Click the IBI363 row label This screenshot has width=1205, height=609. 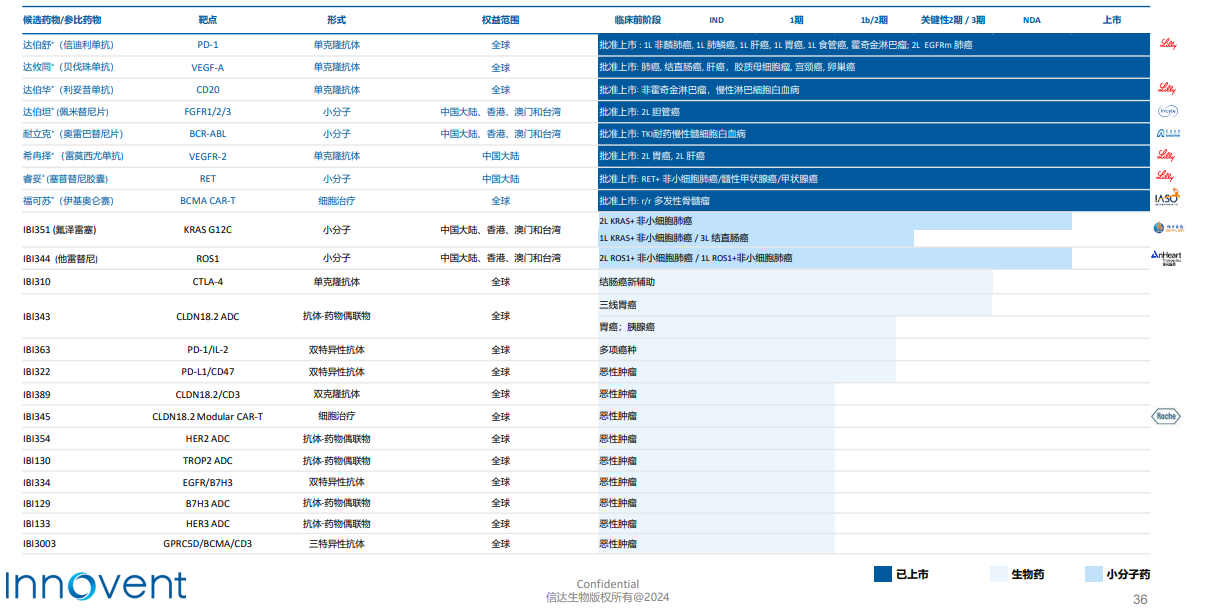click(36, 350)
